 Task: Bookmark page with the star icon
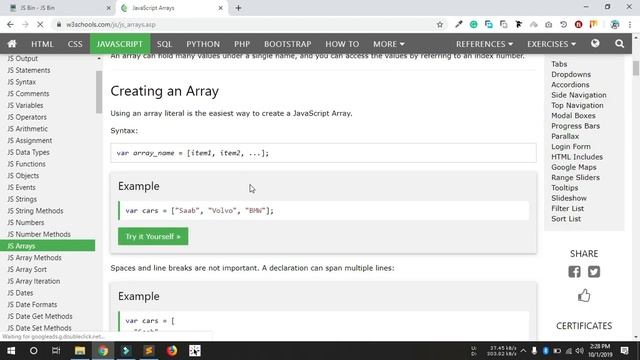(x=440, y=24)
